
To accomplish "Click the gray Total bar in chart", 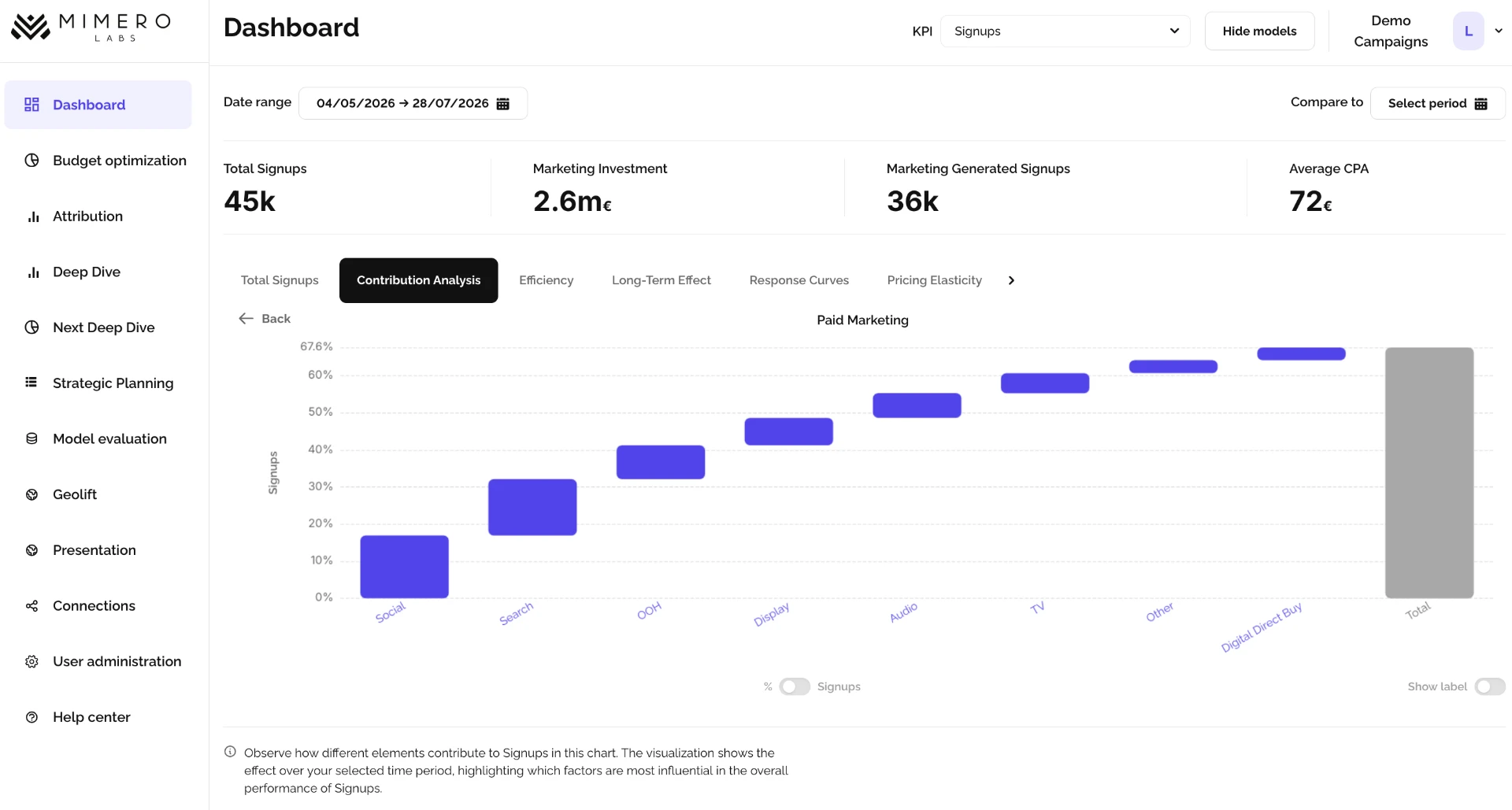I will click(x=1429, y=472).
